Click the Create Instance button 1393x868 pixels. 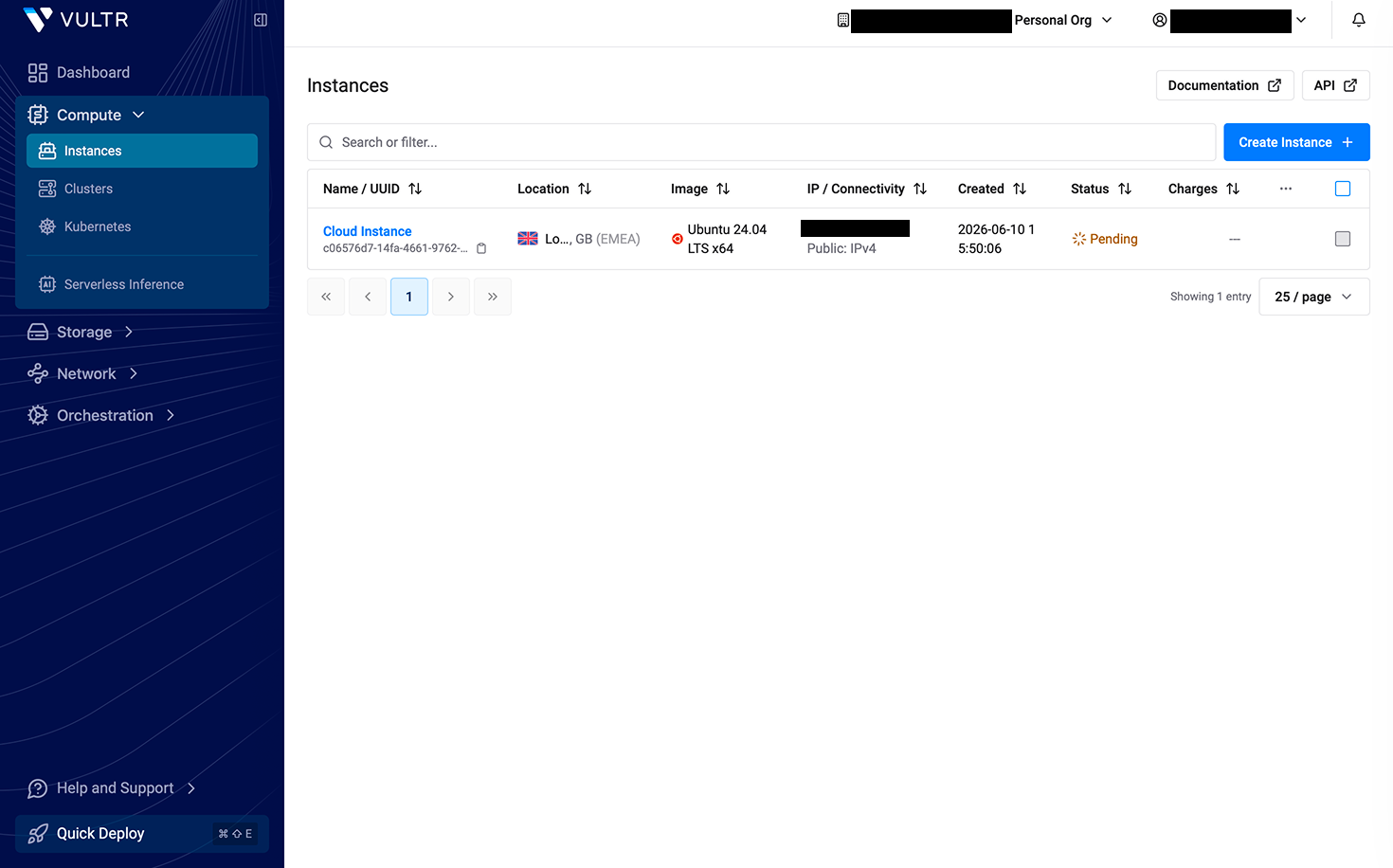tap(1296, 142)
